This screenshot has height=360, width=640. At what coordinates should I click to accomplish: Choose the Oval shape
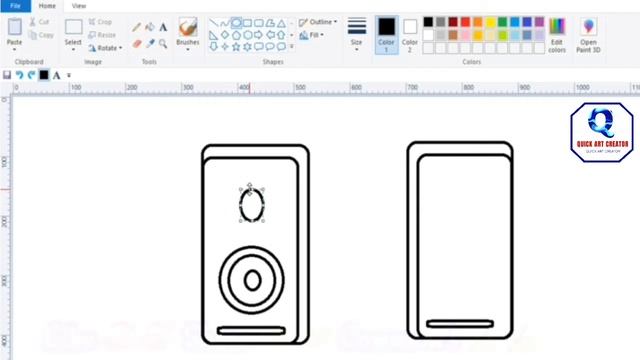tap(236, 23)
